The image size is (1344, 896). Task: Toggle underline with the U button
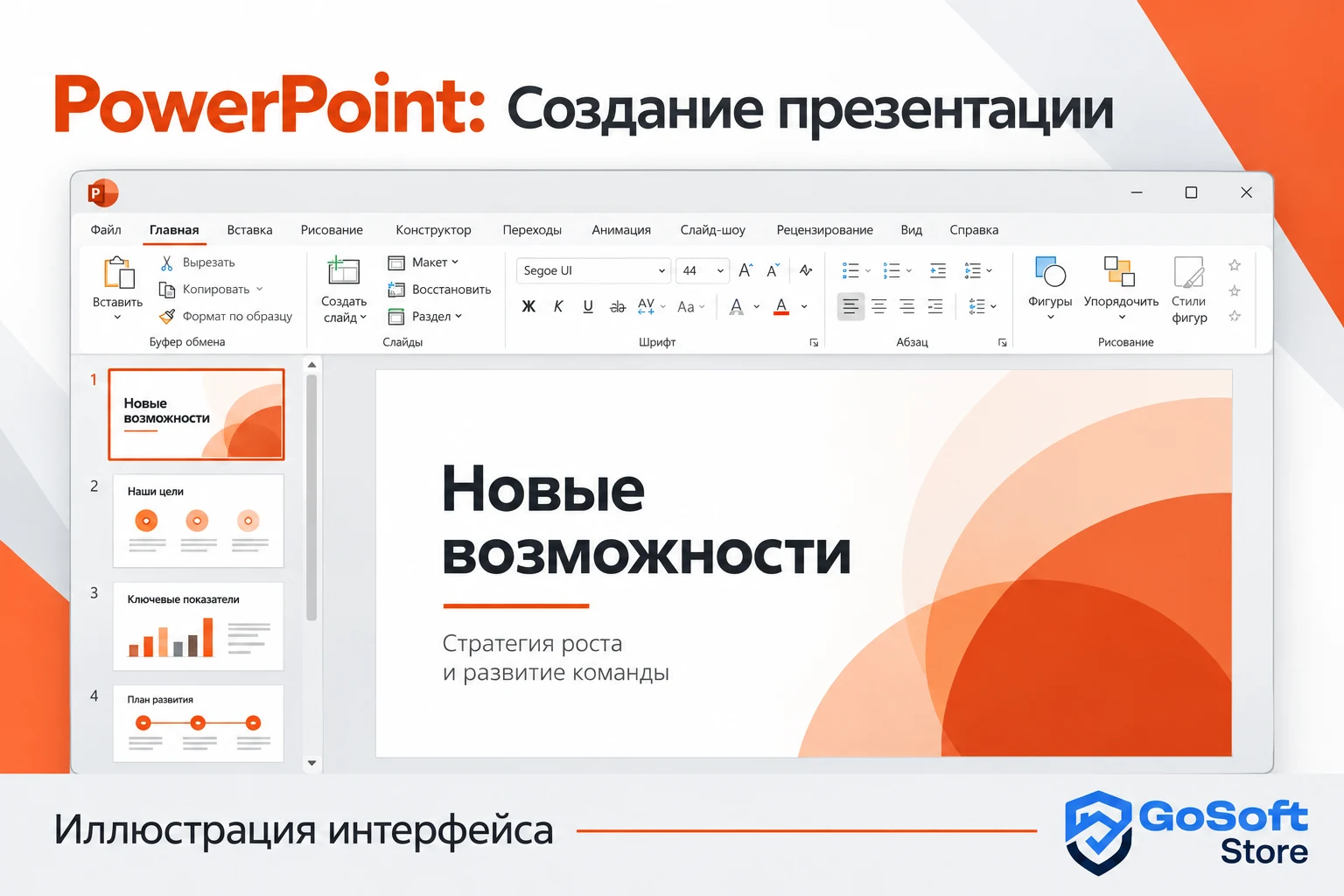click(588, 306)
